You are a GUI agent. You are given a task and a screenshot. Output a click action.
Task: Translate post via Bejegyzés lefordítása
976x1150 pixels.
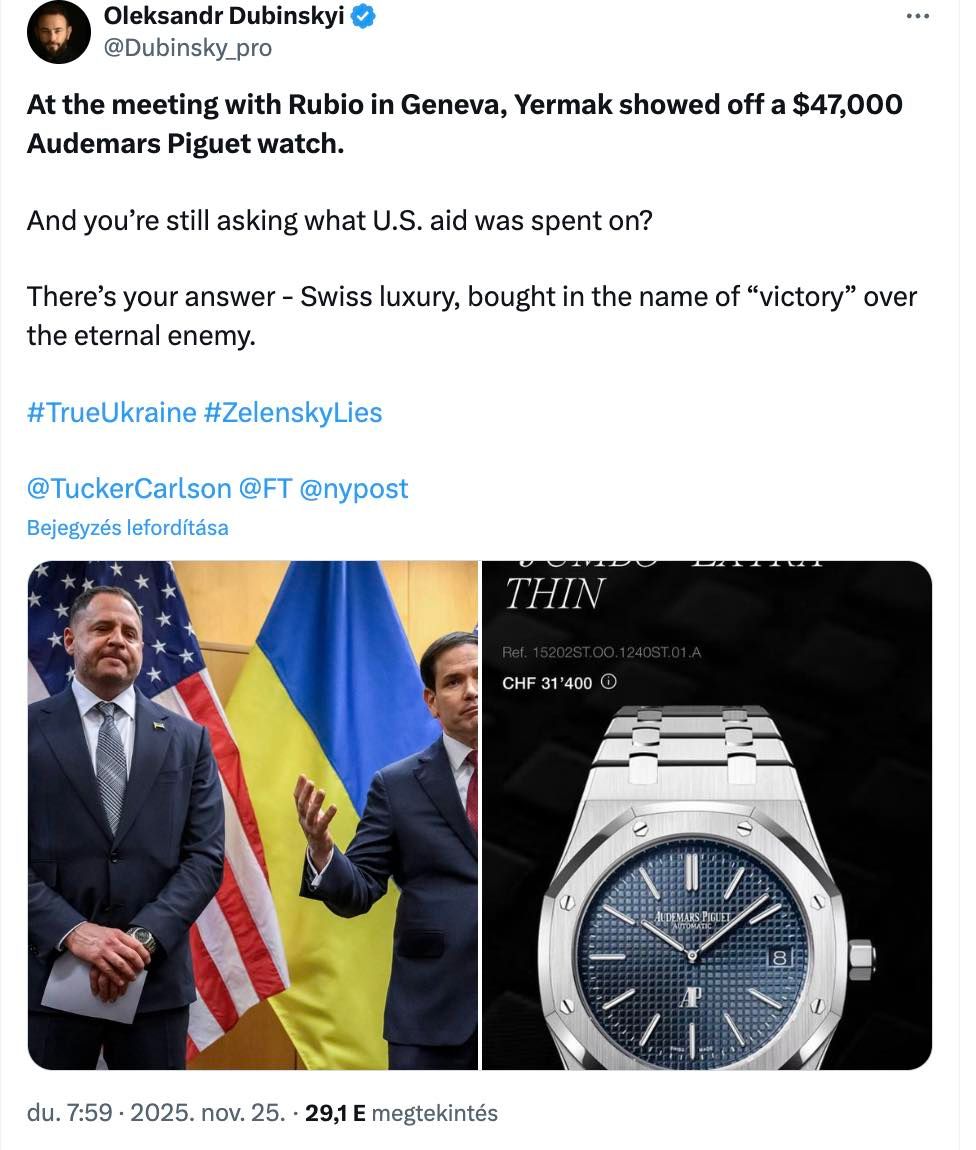coord(127,527)
